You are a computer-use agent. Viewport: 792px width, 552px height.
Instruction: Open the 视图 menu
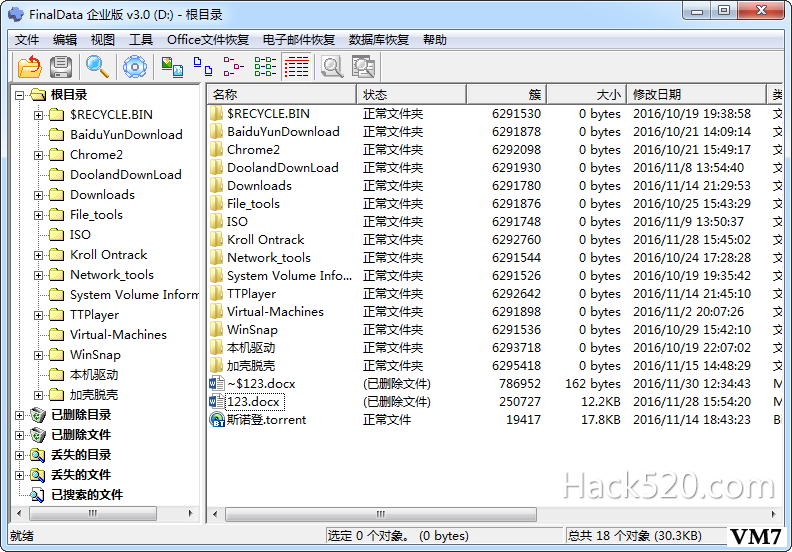[103, 39]
